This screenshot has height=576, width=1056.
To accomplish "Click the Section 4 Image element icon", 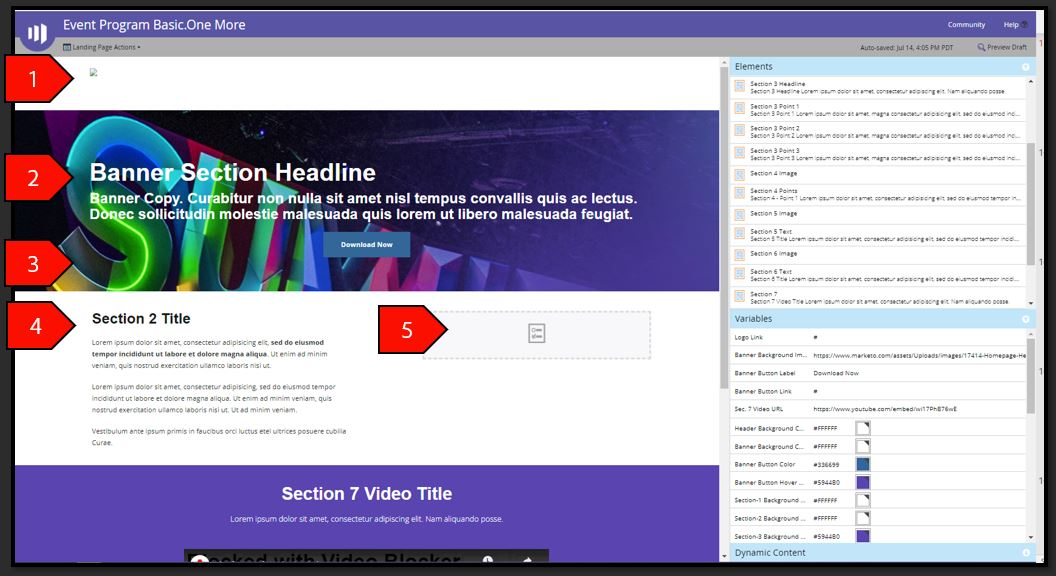I will click(739, 173).
